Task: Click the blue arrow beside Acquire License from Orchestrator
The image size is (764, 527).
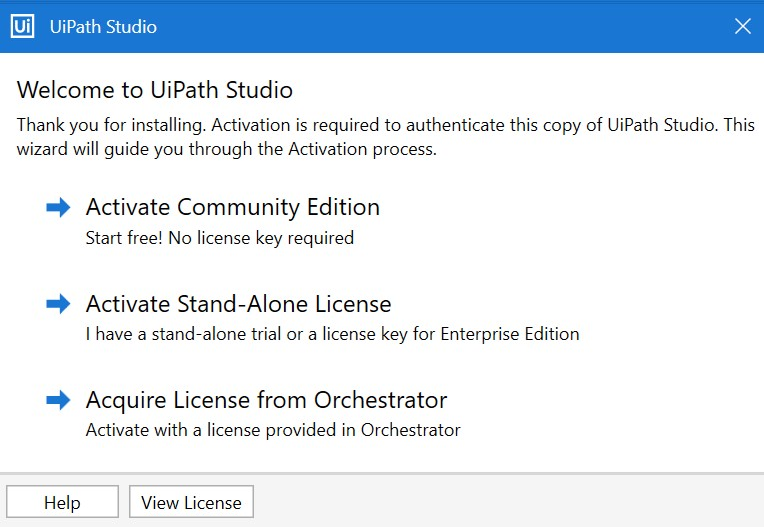Action: tap(58, 400)
